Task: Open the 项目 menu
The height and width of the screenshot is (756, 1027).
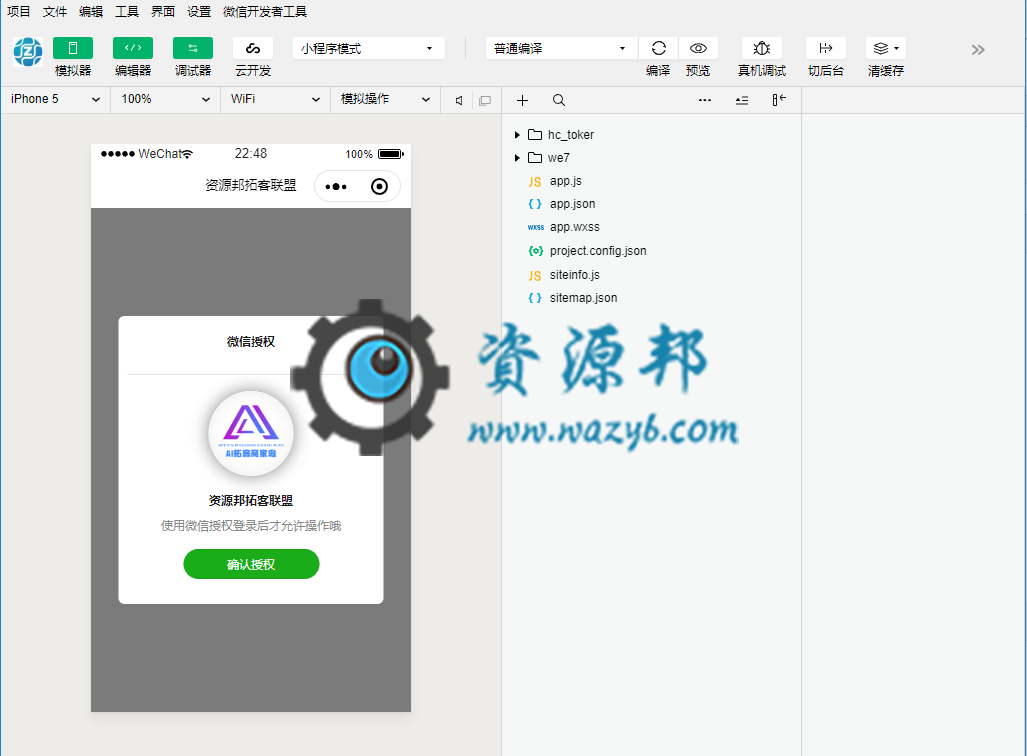Action: (18, 11)
